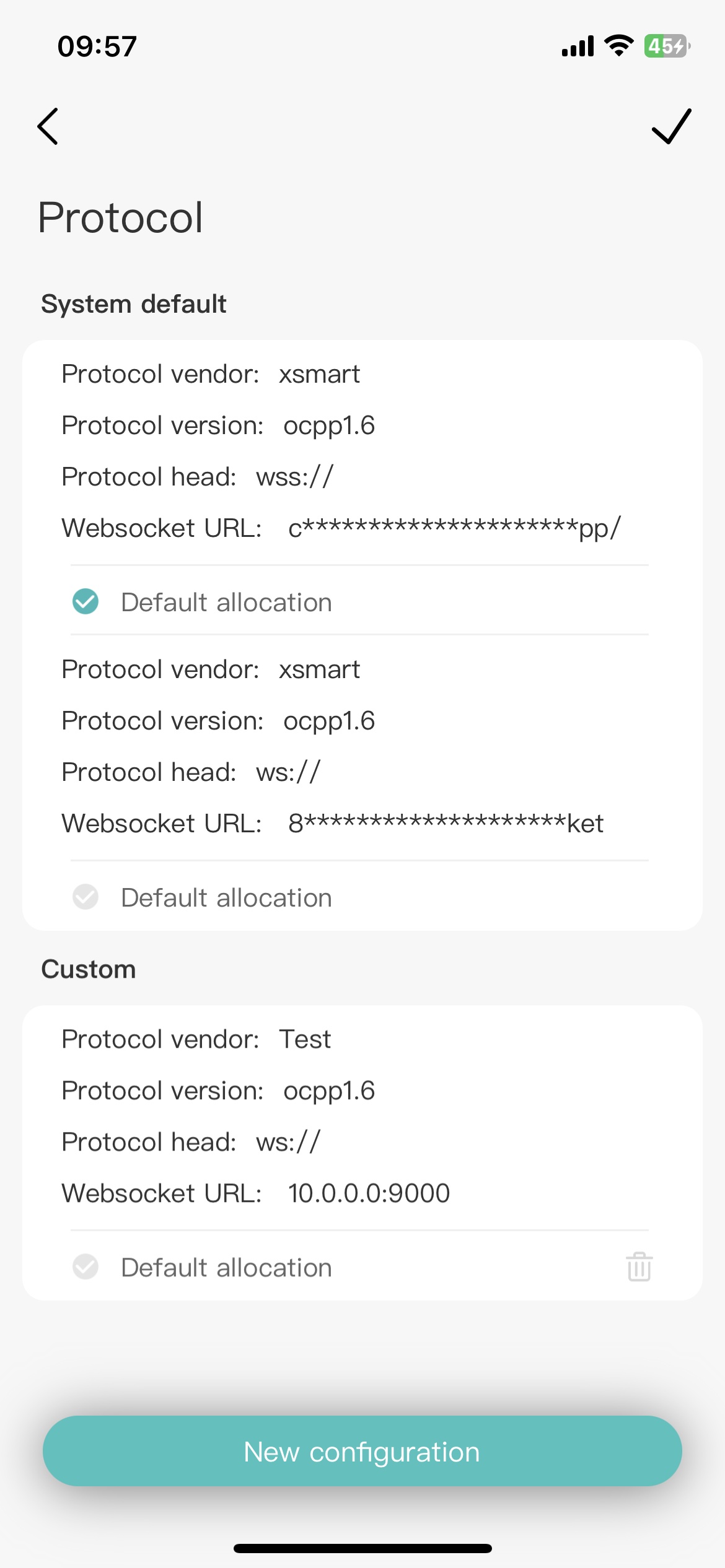Select the masked Websocket URL ending in pp/

click(x=454, y=528)
